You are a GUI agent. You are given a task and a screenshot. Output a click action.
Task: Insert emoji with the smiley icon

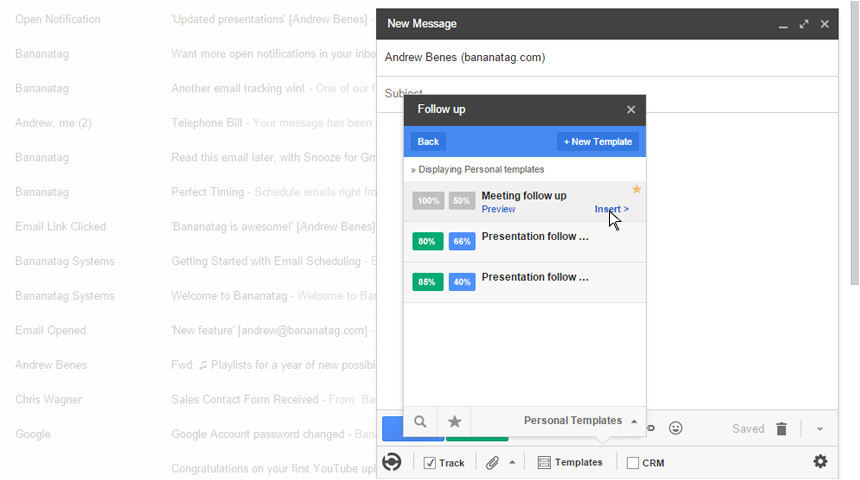676,428
